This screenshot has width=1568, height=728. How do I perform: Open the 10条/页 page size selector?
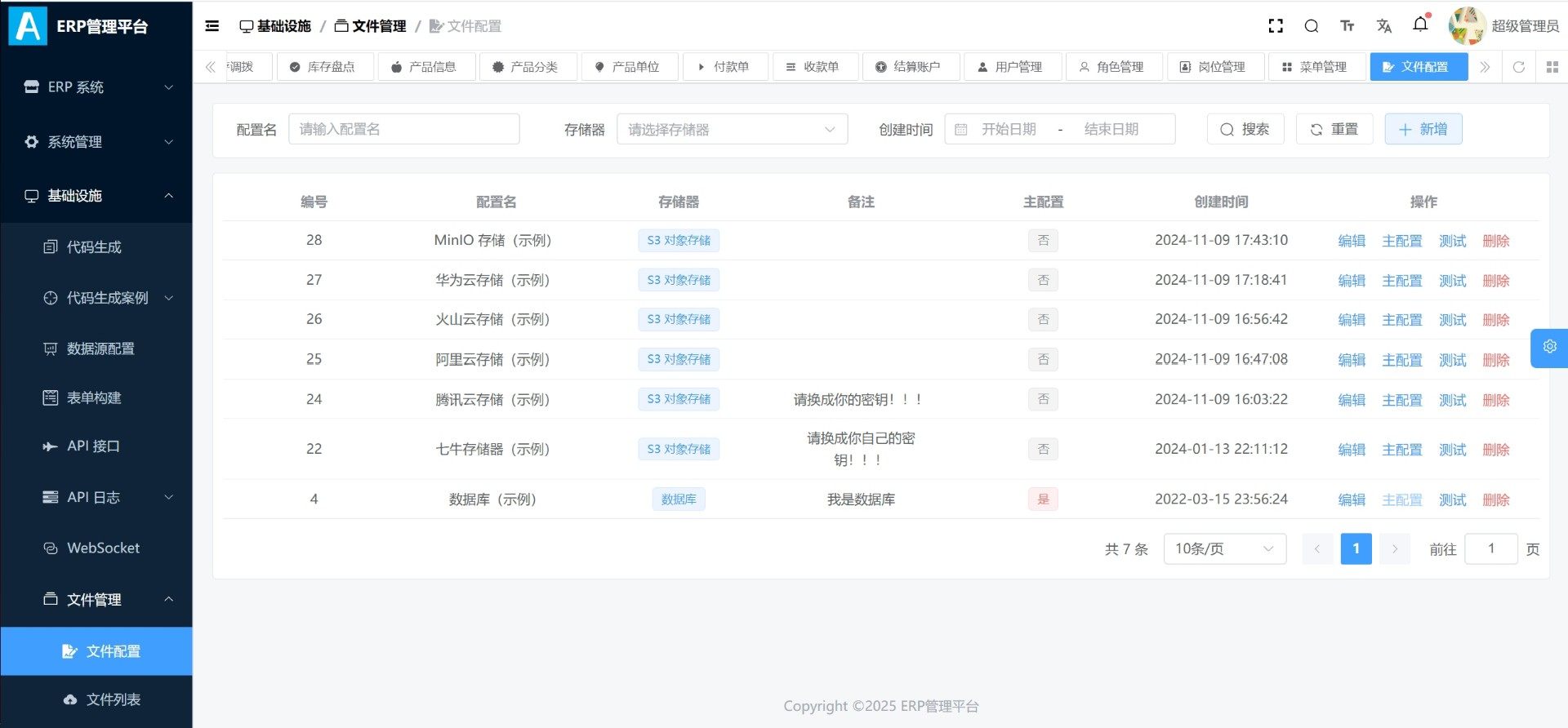point(1224,548)
